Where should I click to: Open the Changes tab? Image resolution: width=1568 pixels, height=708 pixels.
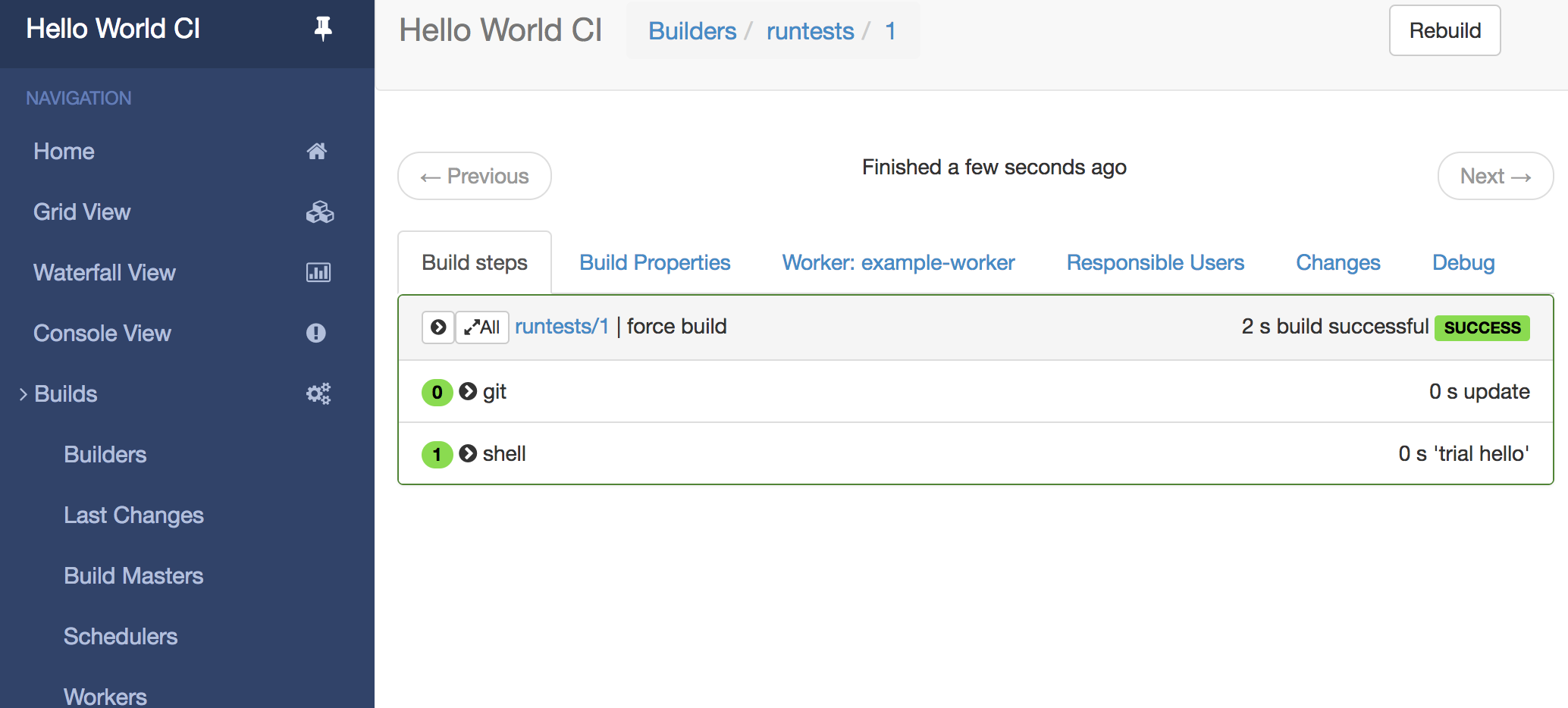click(x=1338, y=262)
